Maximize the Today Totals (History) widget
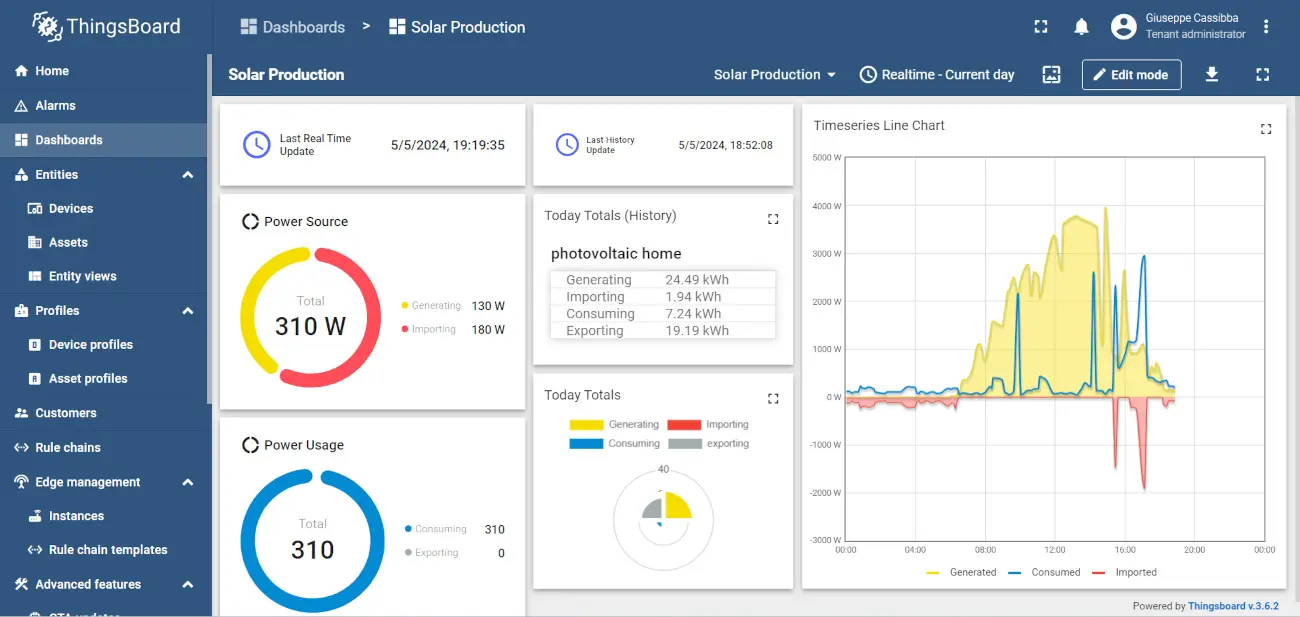The image size is (1300, 617). 773,219
